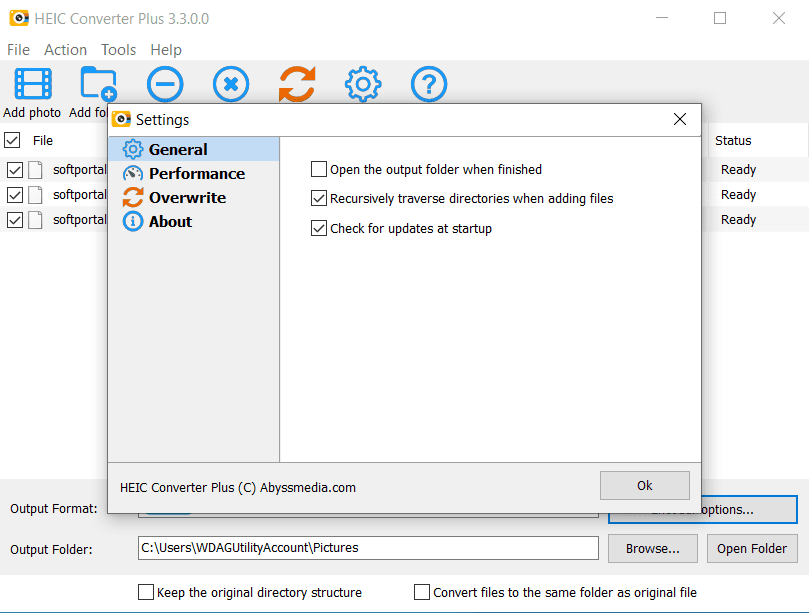Switch to Overwrite settings category
This screenshot has height=613, width=809.
click(194, 197)
